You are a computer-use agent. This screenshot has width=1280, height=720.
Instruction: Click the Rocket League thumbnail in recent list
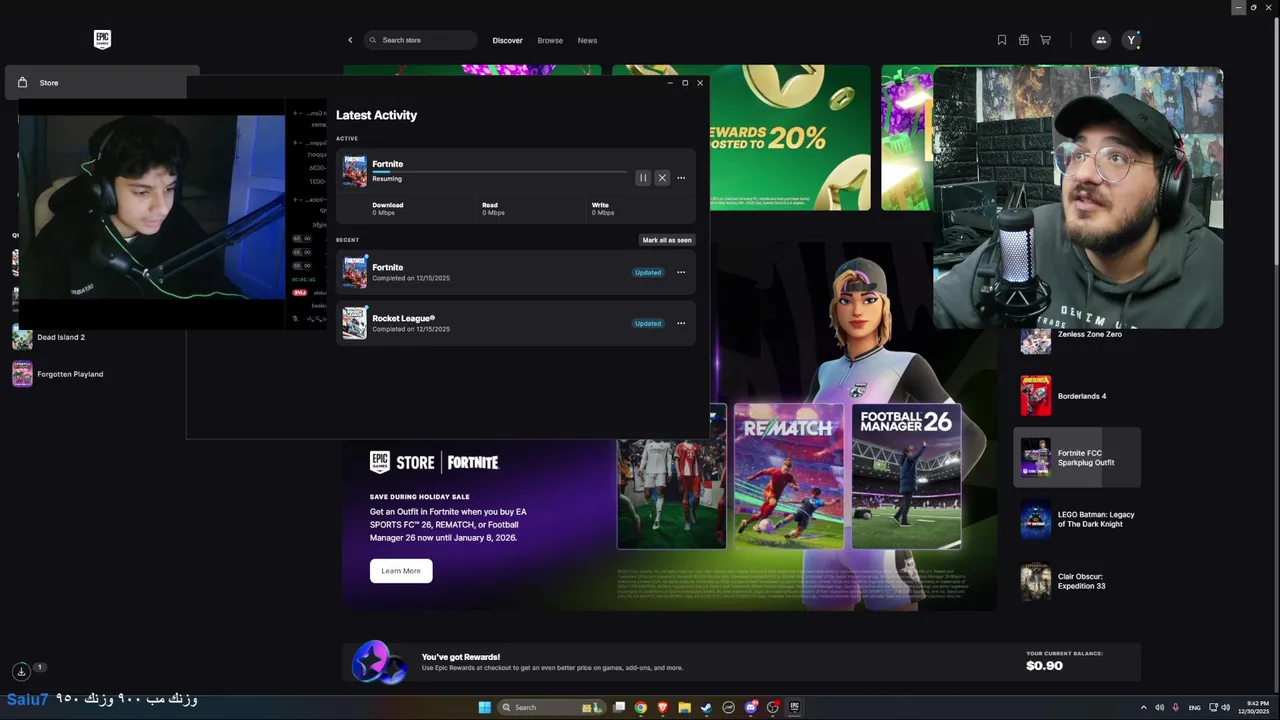click(354, 323)
